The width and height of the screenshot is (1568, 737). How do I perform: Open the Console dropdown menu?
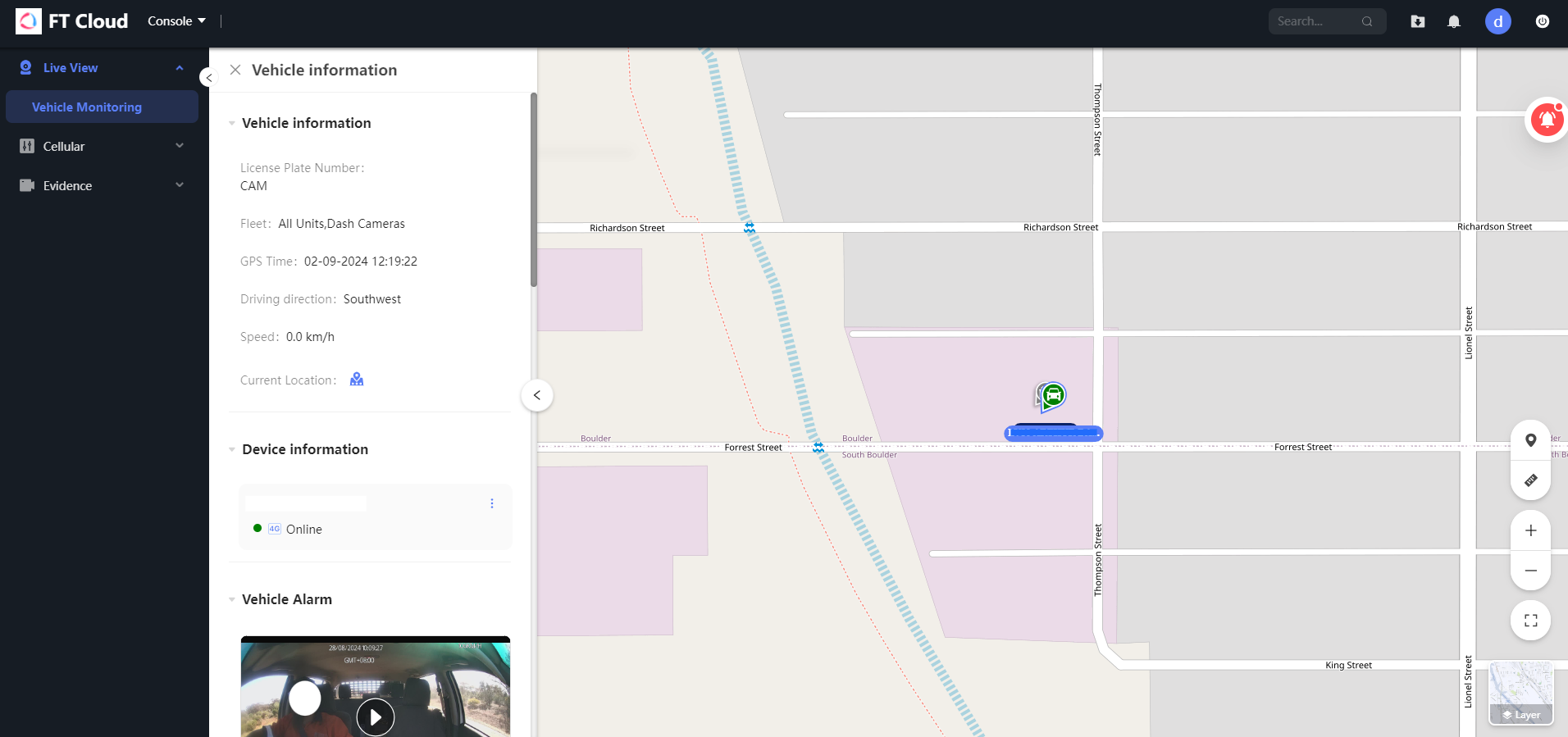[x=176, y=21]
